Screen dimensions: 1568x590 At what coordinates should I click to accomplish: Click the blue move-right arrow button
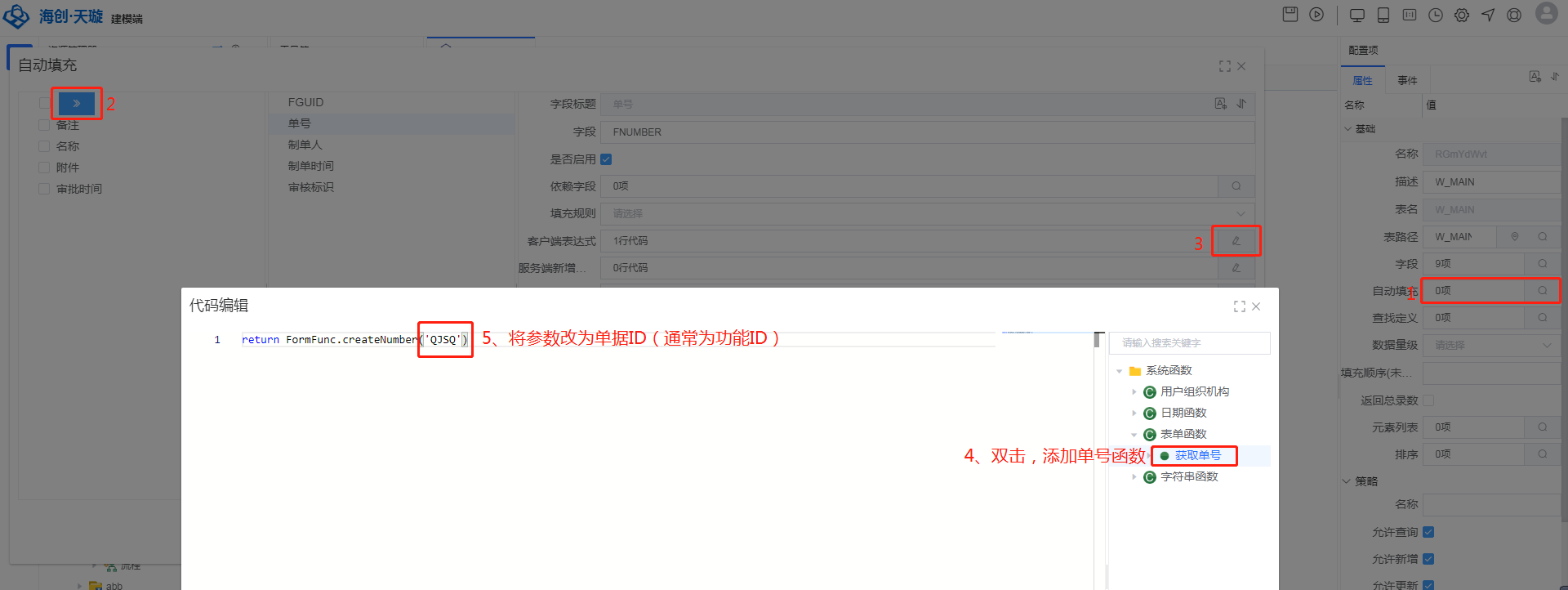pyautogui.click(x=77, y=104)
